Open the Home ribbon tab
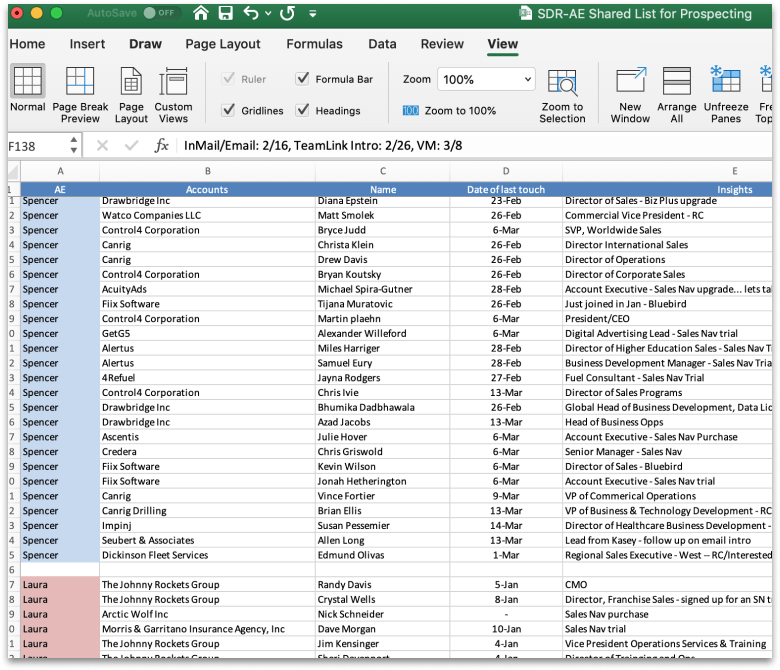The image size is (780, 670). coord(27,44)
